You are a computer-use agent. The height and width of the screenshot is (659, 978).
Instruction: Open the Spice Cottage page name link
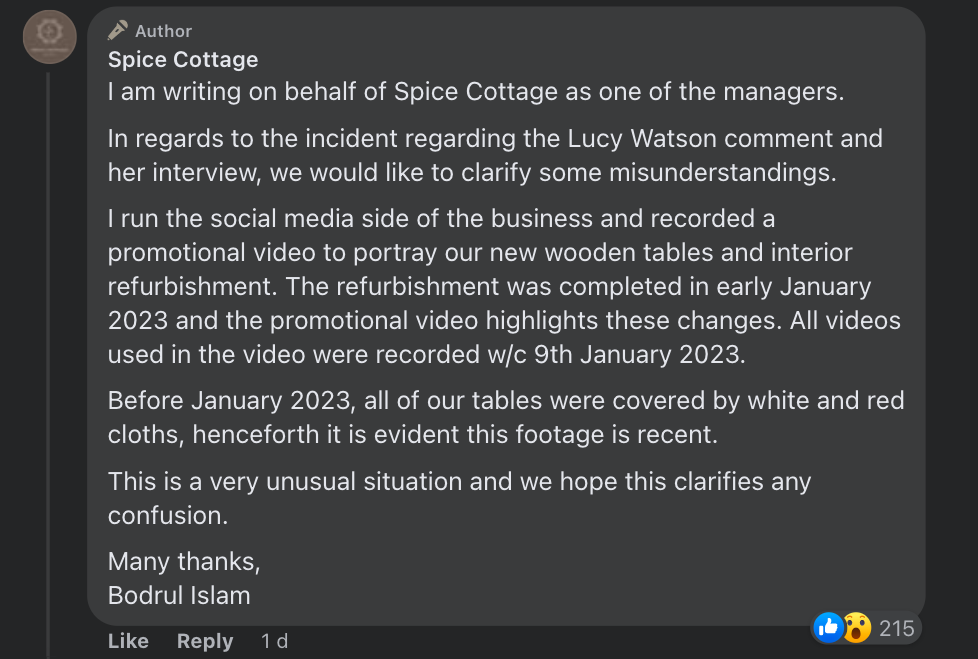point(183,59)
